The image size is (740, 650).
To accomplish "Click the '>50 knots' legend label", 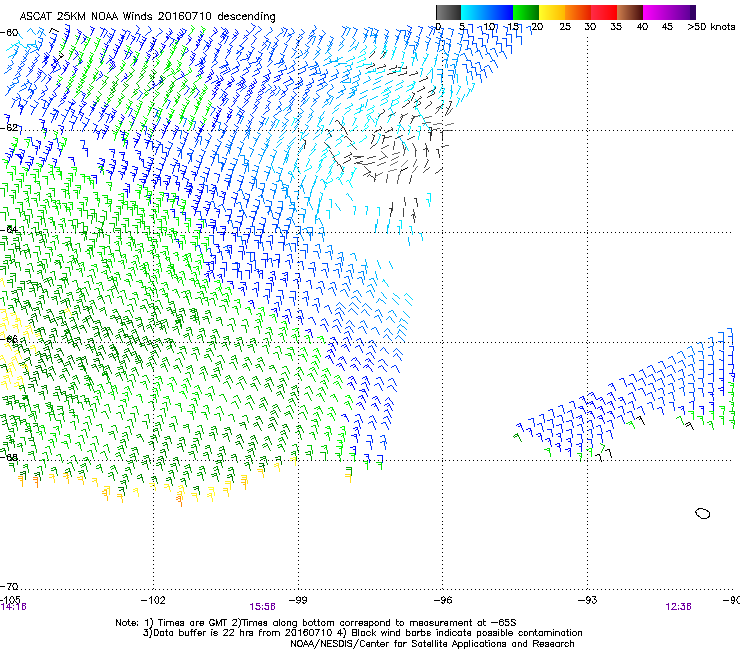I will (x=711, y=27).
